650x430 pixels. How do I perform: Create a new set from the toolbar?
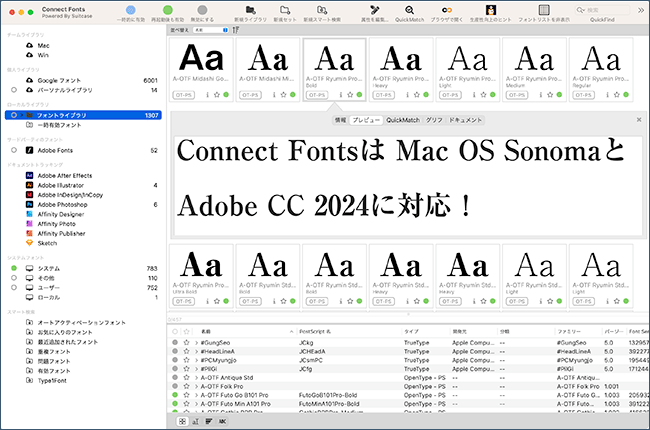point(285,10)
